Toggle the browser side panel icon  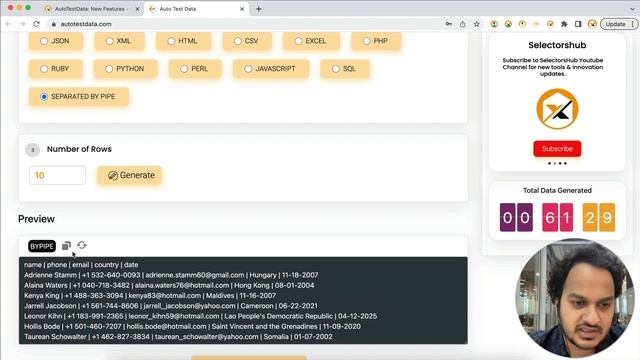578,24
